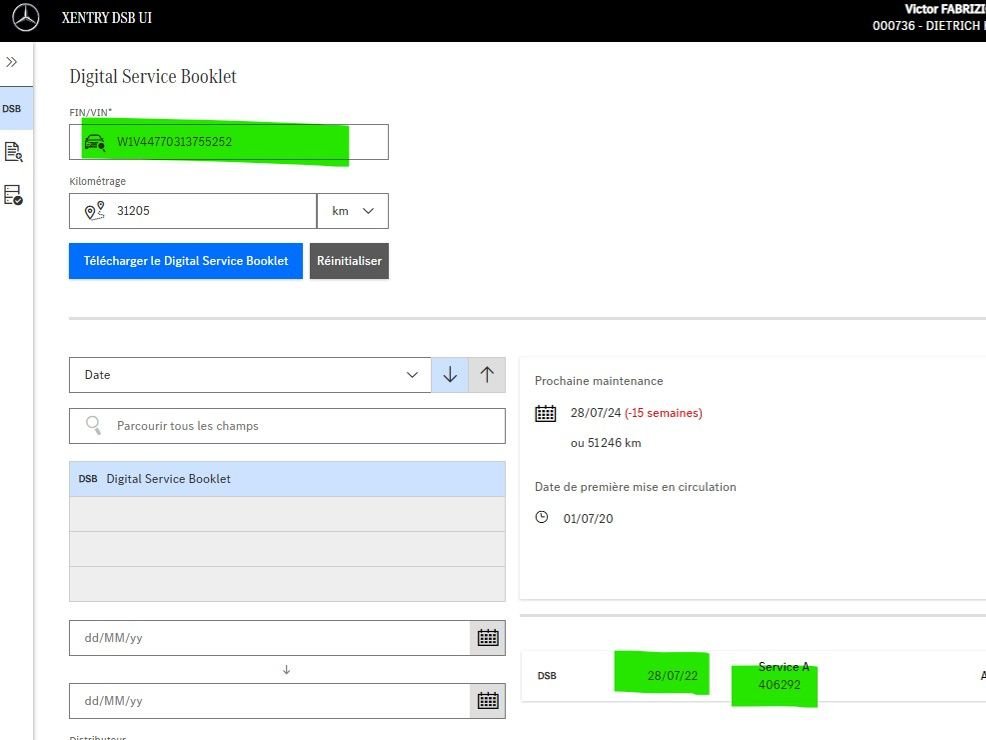Open the document search sidebar icon
986x740 pixels.
click(13, 152)
